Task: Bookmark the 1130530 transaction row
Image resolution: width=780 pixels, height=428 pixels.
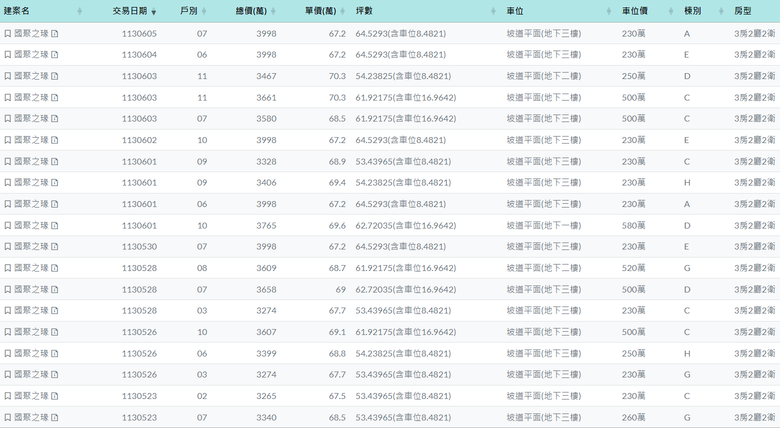Action: click(x=7, y=247)
